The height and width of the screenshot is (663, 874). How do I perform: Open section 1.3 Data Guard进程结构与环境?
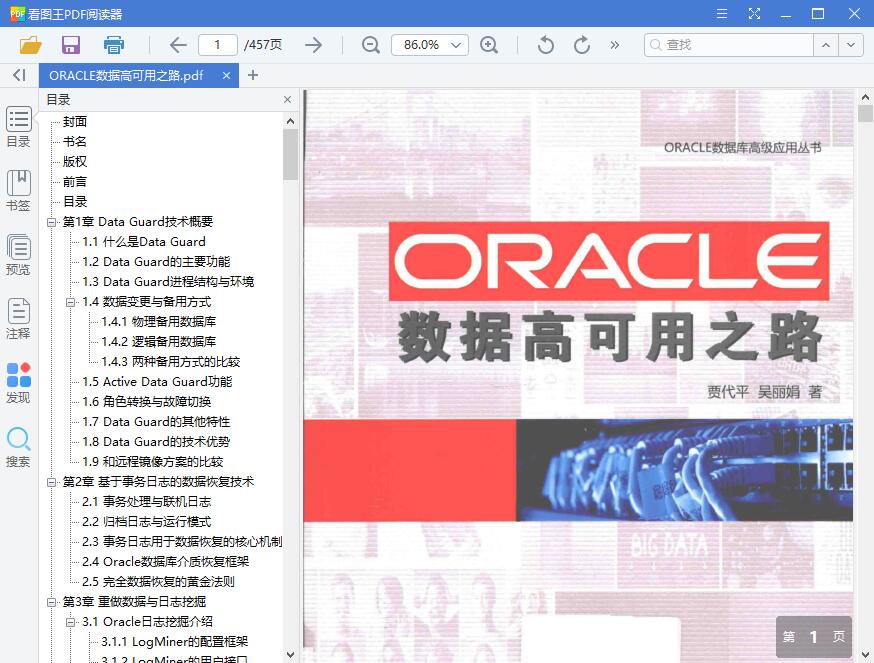(168, 282)
